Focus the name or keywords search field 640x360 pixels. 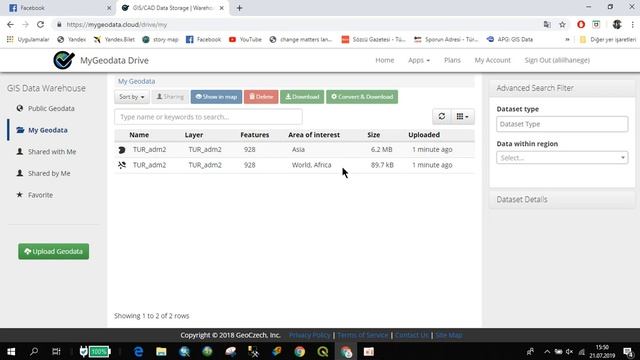point(208,117)
